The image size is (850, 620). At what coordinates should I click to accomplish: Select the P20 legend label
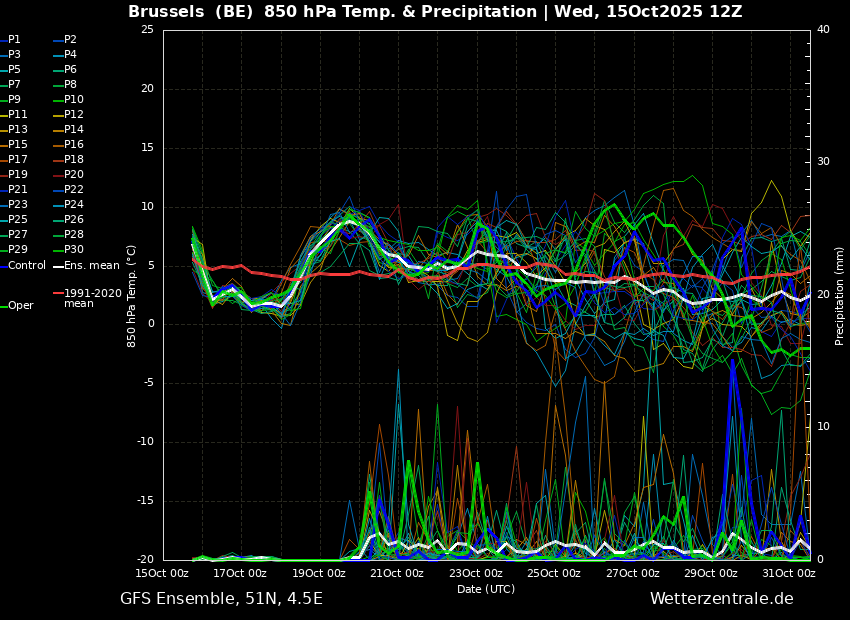tap(74, 175)
